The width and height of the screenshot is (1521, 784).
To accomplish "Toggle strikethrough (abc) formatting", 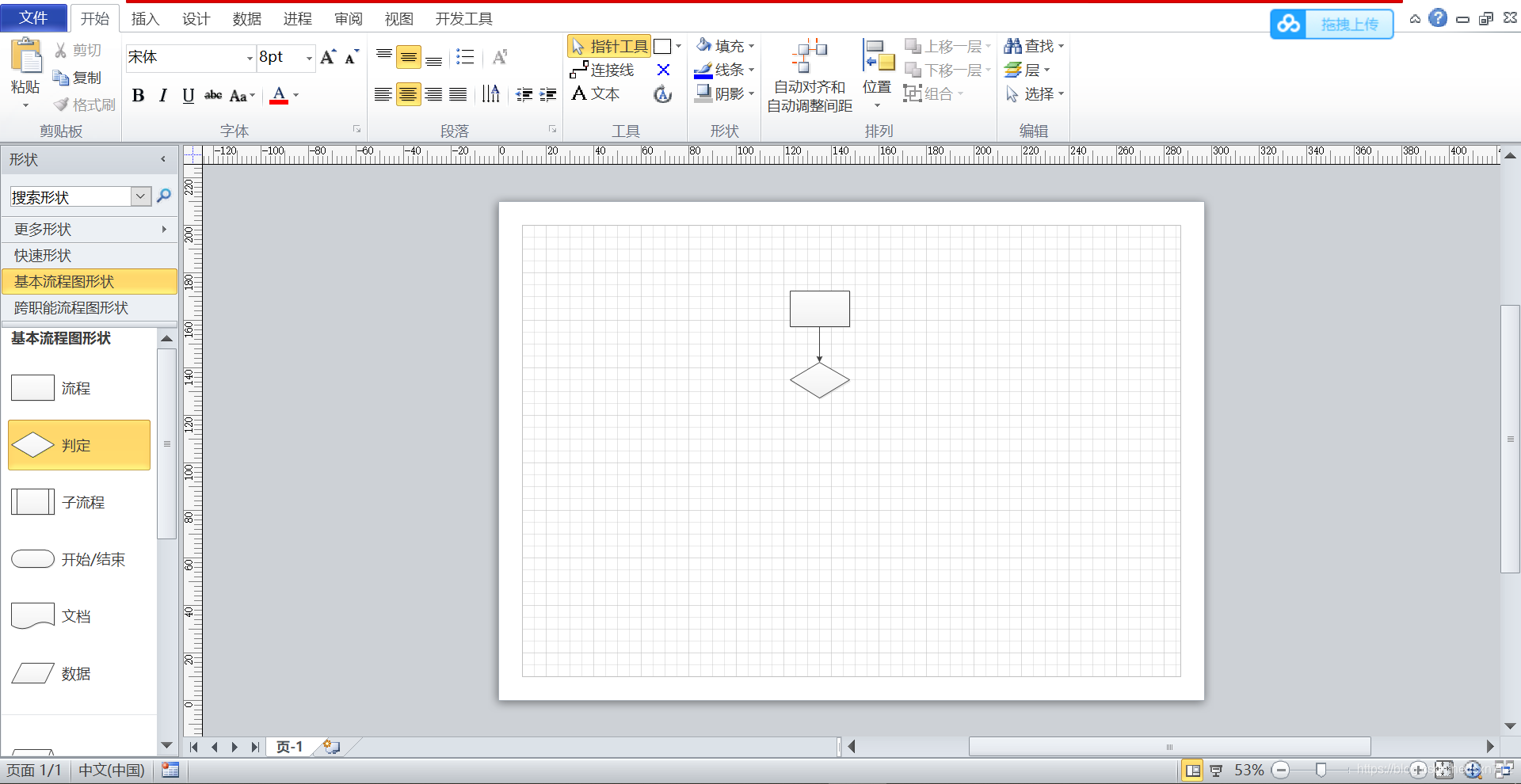I will 213,96.
